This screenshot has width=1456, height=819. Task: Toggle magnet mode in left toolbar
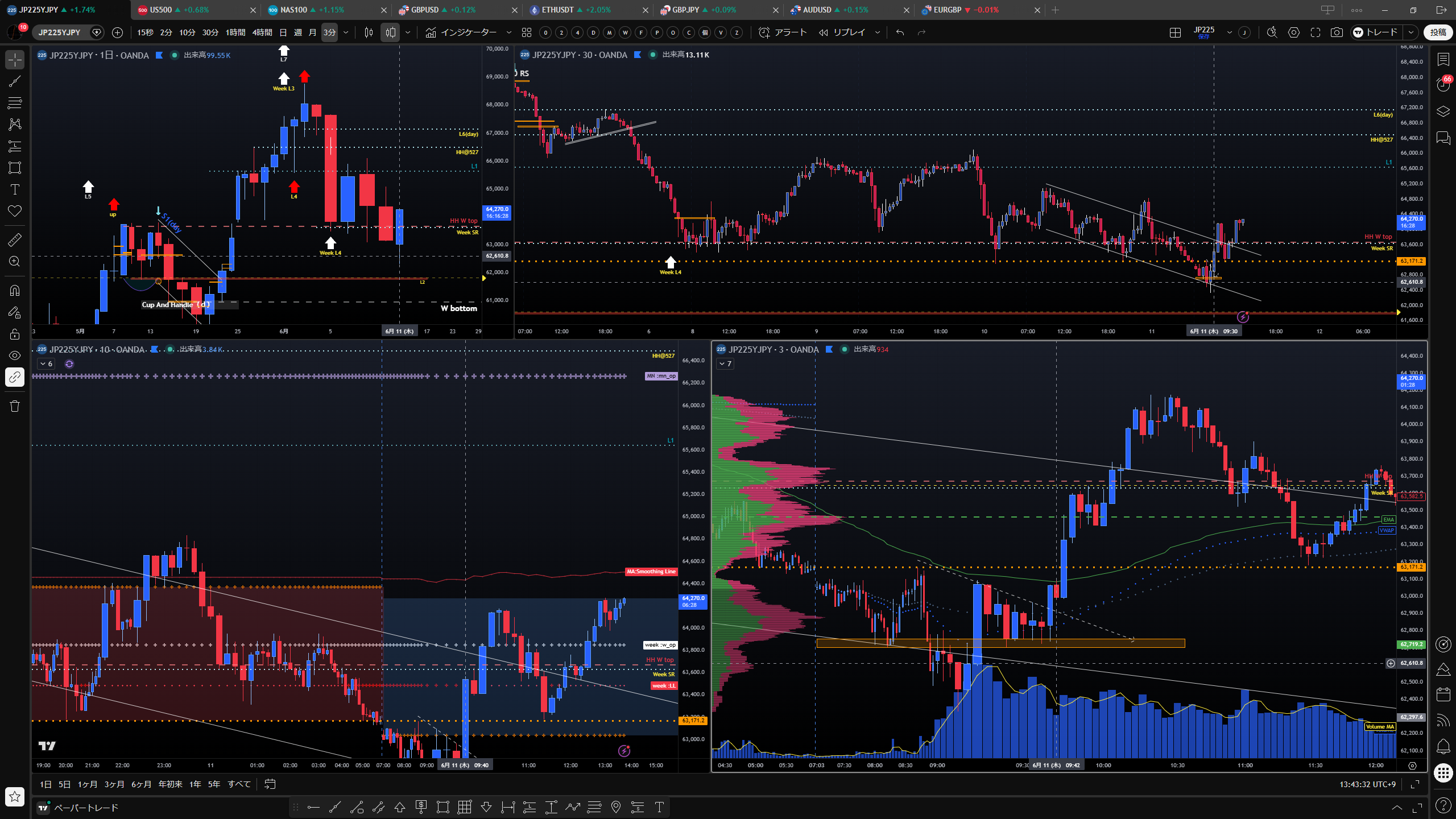15,291
